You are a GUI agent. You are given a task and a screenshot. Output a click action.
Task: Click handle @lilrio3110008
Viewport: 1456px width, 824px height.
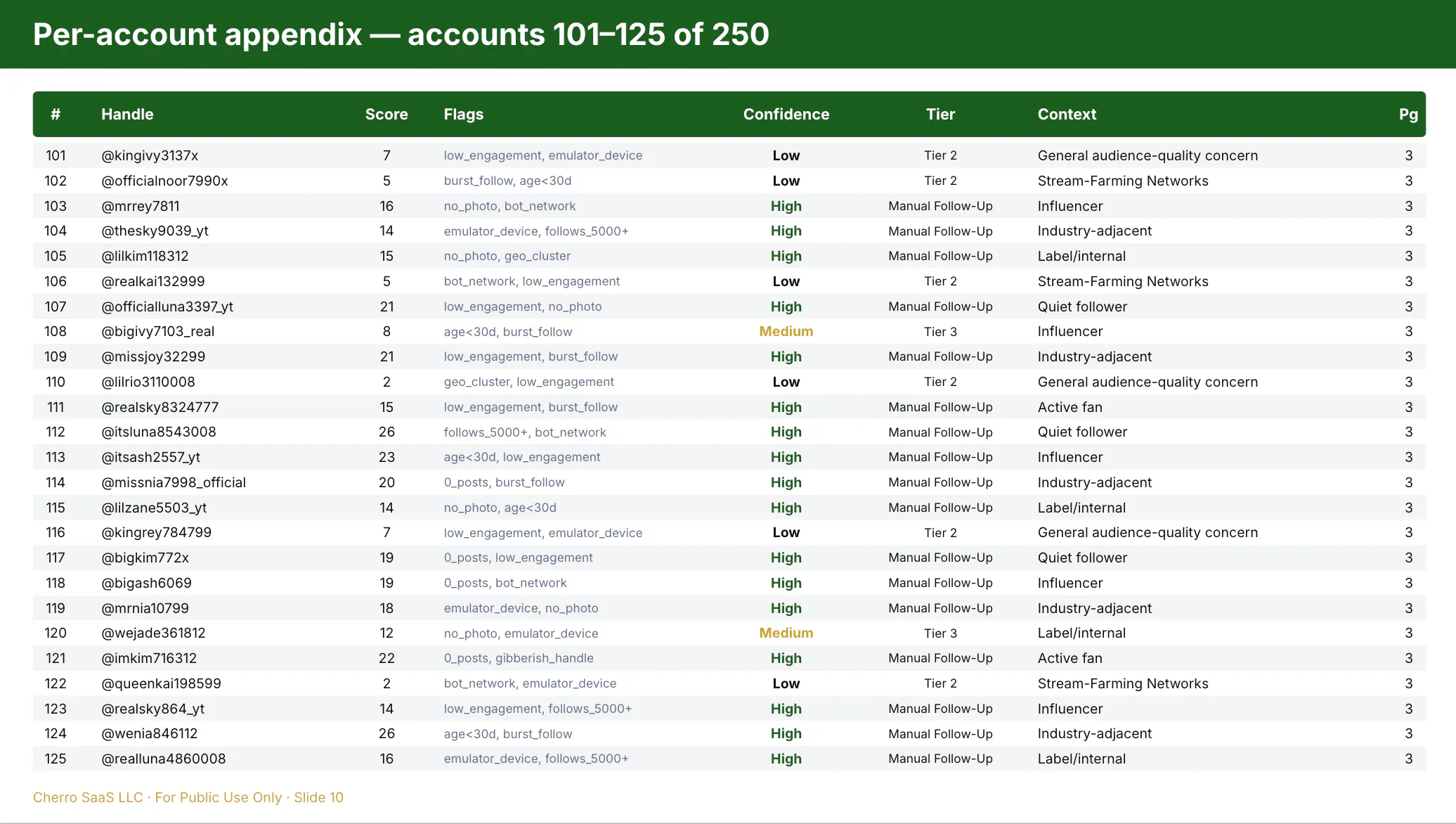pos(148,382)
